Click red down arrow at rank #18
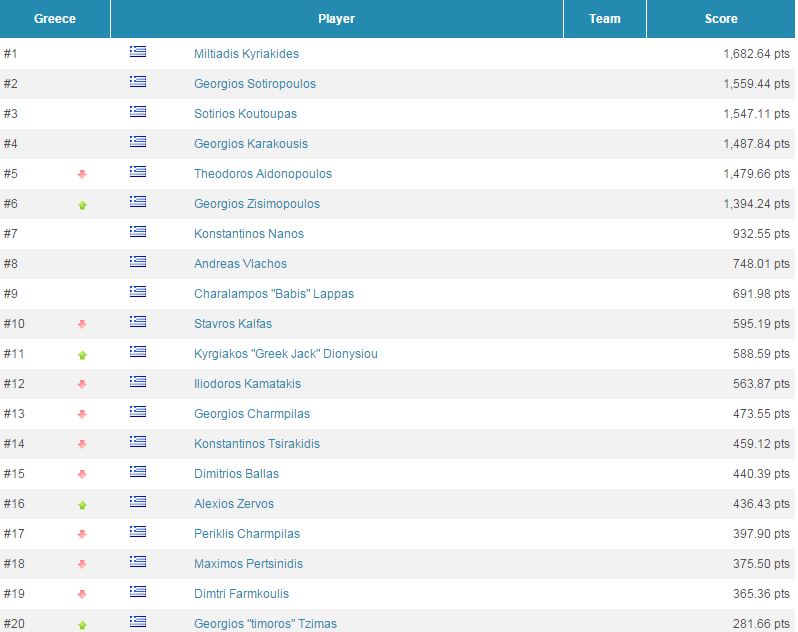The width and height of the screenshot is (798, 632). click(x=82, y=564)
